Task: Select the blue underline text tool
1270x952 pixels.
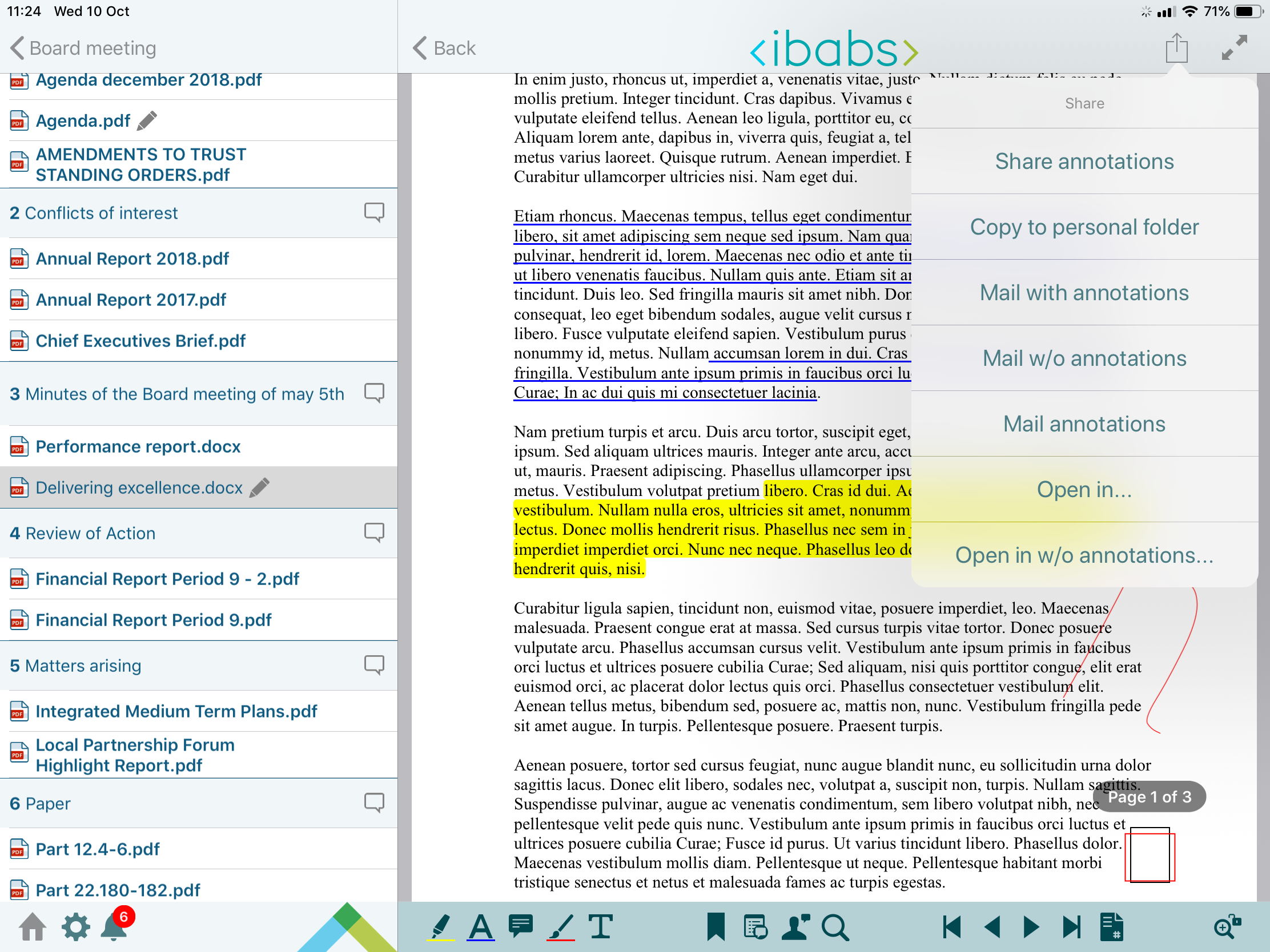Action: (481, 926)
